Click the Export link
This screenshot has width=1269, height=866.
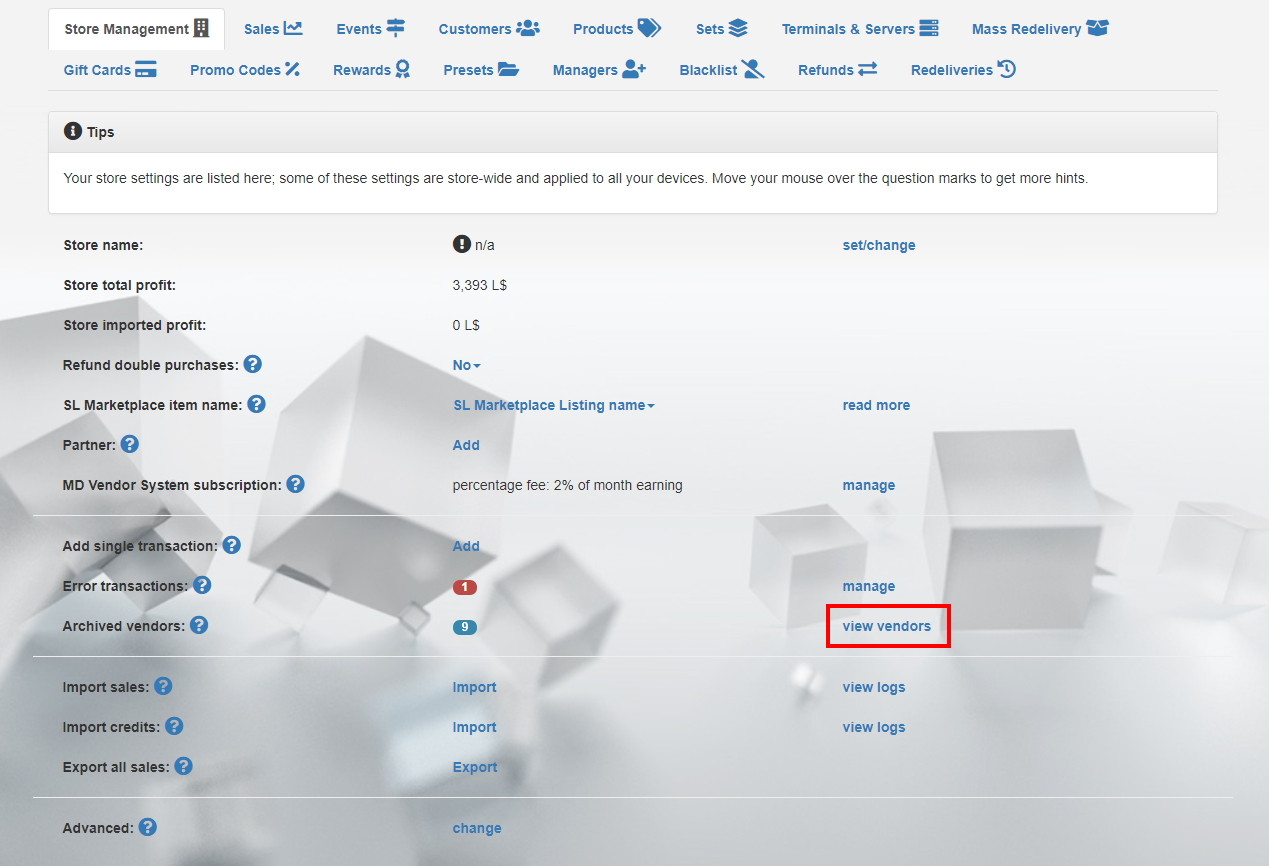[x=475, y=767]
